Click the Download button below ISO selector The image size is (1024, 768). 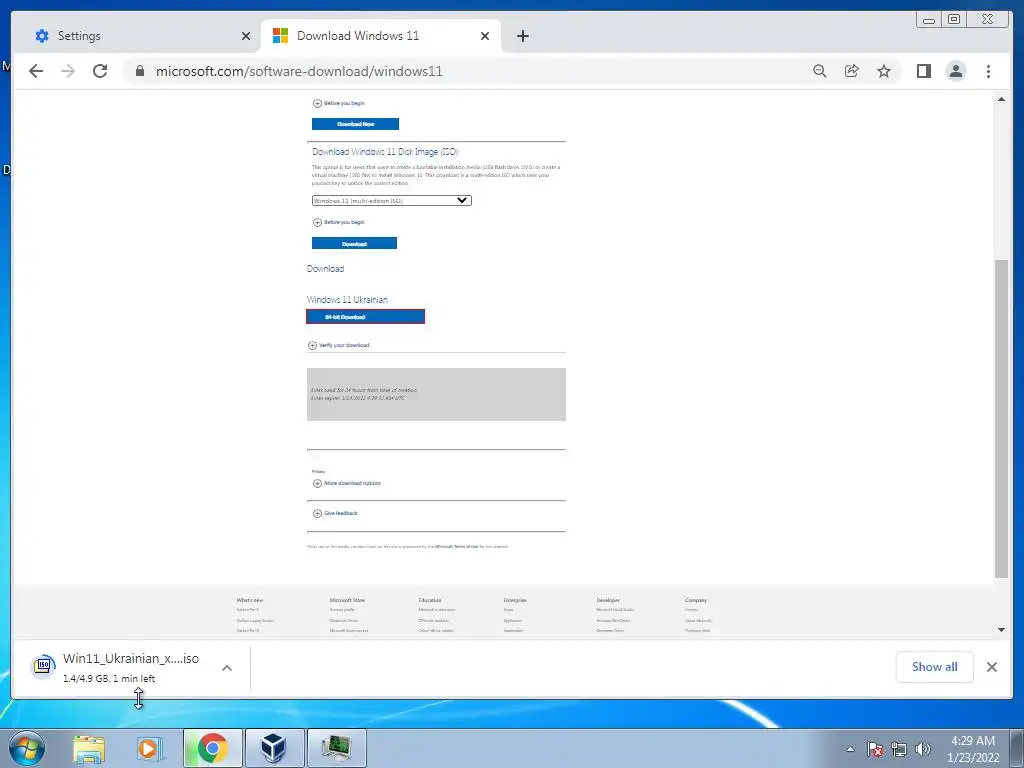354,244
